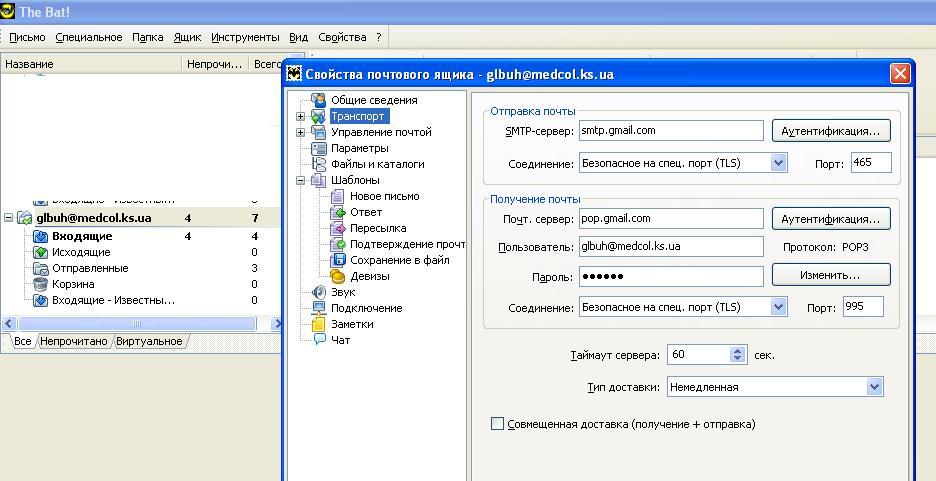Collapse the Шаблоны tree node
936x481 pixels.
[301, 180]
